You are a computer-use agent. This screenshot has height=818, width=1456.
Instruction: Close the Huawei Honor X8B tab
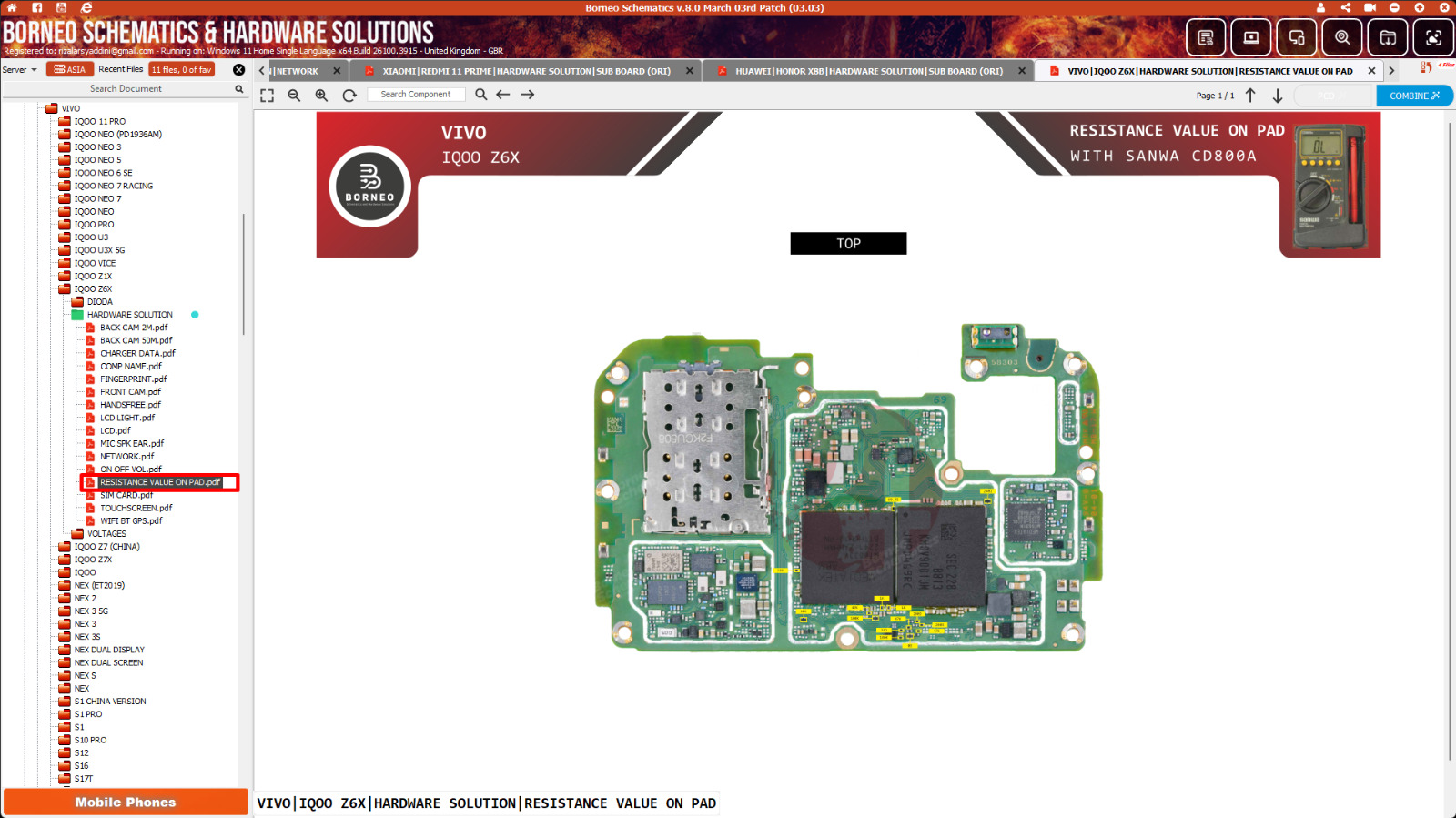tap(1022, 71)
